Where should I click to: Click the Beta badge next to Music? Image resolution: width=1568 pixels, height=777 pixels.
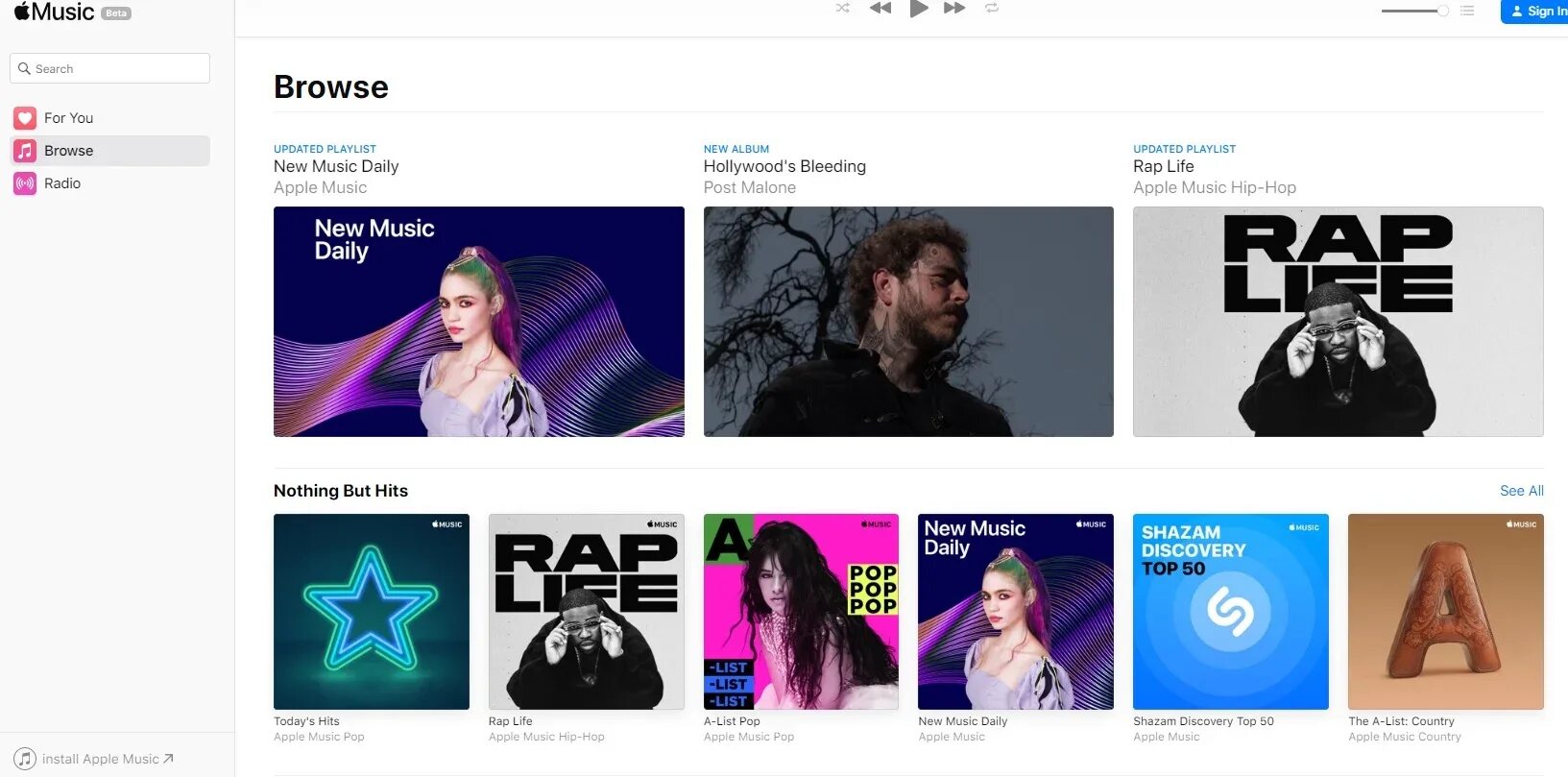pyautogui.click(x=116, y=13)
